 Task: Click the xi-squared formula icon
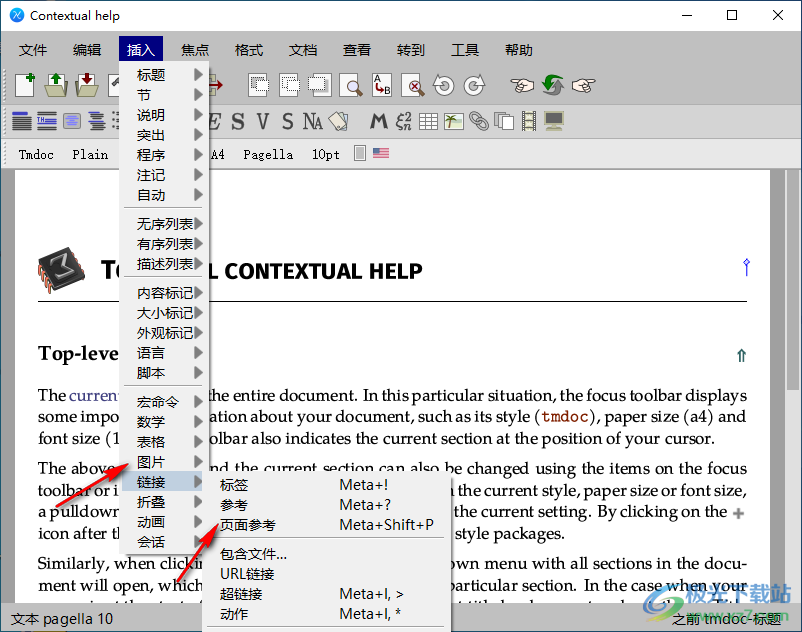[x=404, y=122]
